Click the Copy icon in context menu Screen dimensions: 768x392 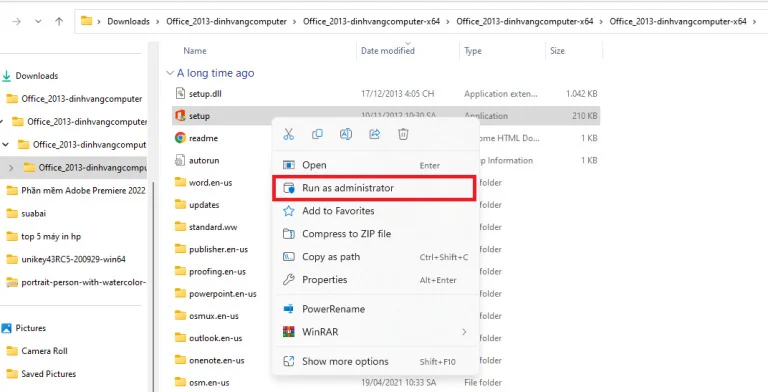point(317,134)
